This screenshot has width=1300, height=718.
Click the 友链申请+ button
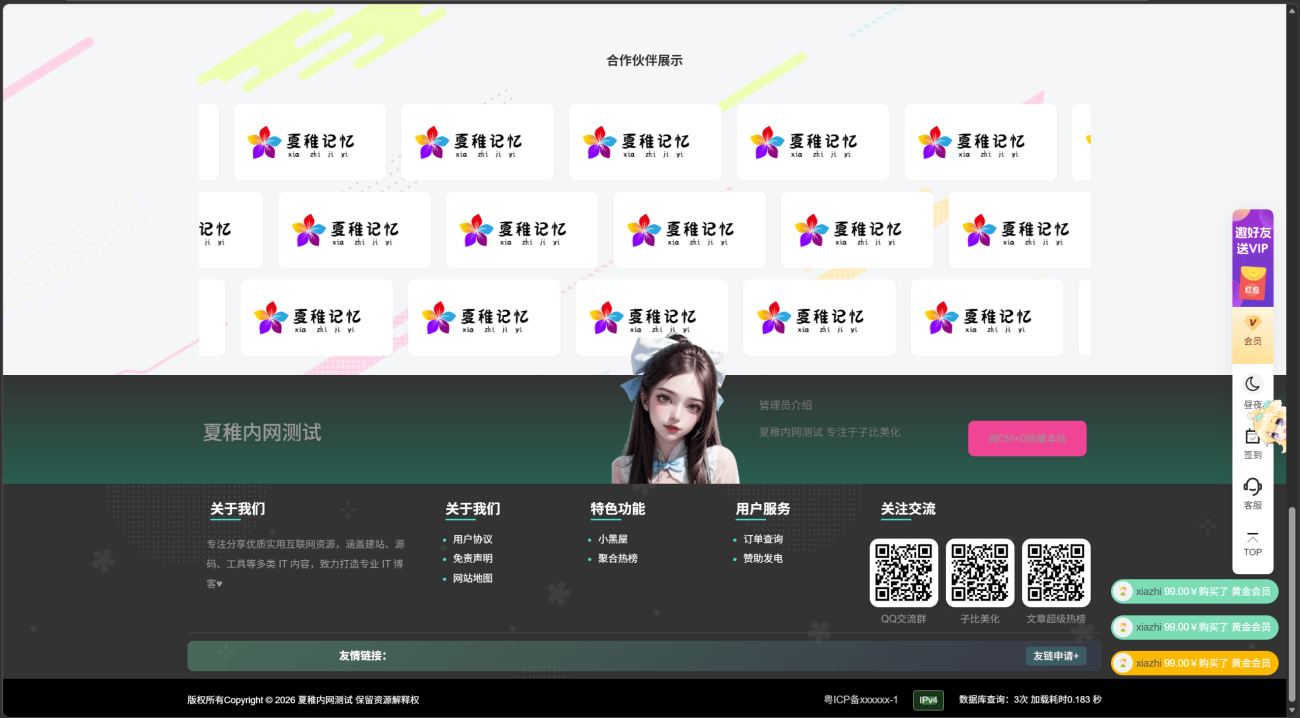pyautogui.click(x=1055, y=656)
